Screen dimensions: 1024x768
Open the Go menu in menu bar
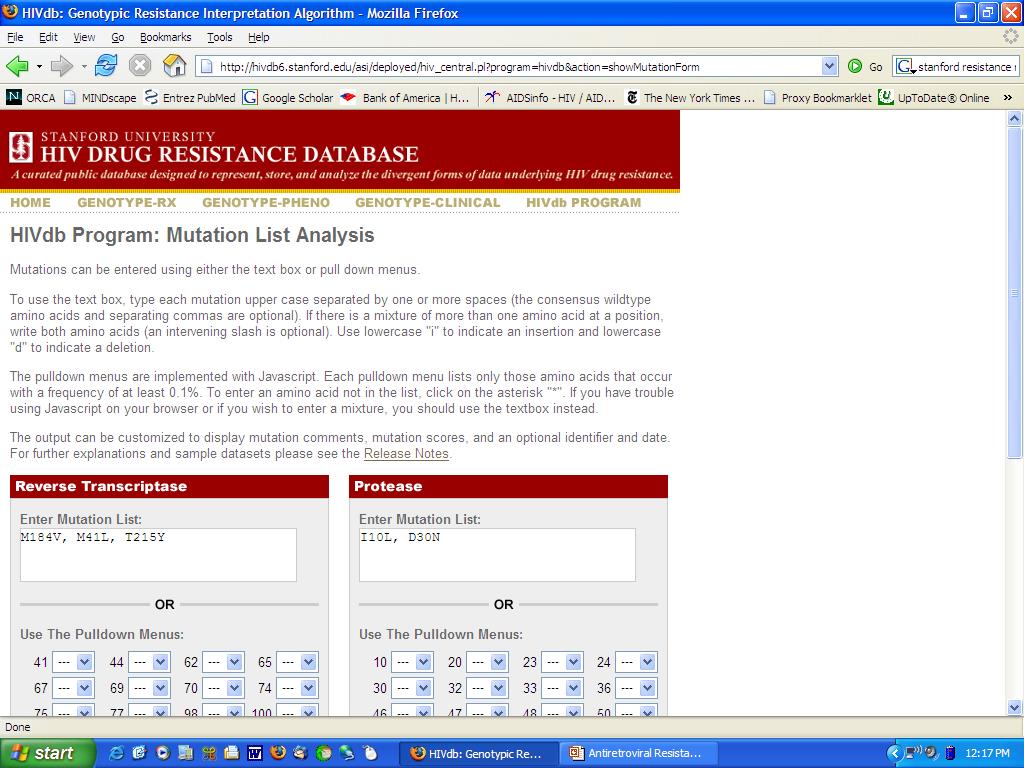tap(118, 37)
